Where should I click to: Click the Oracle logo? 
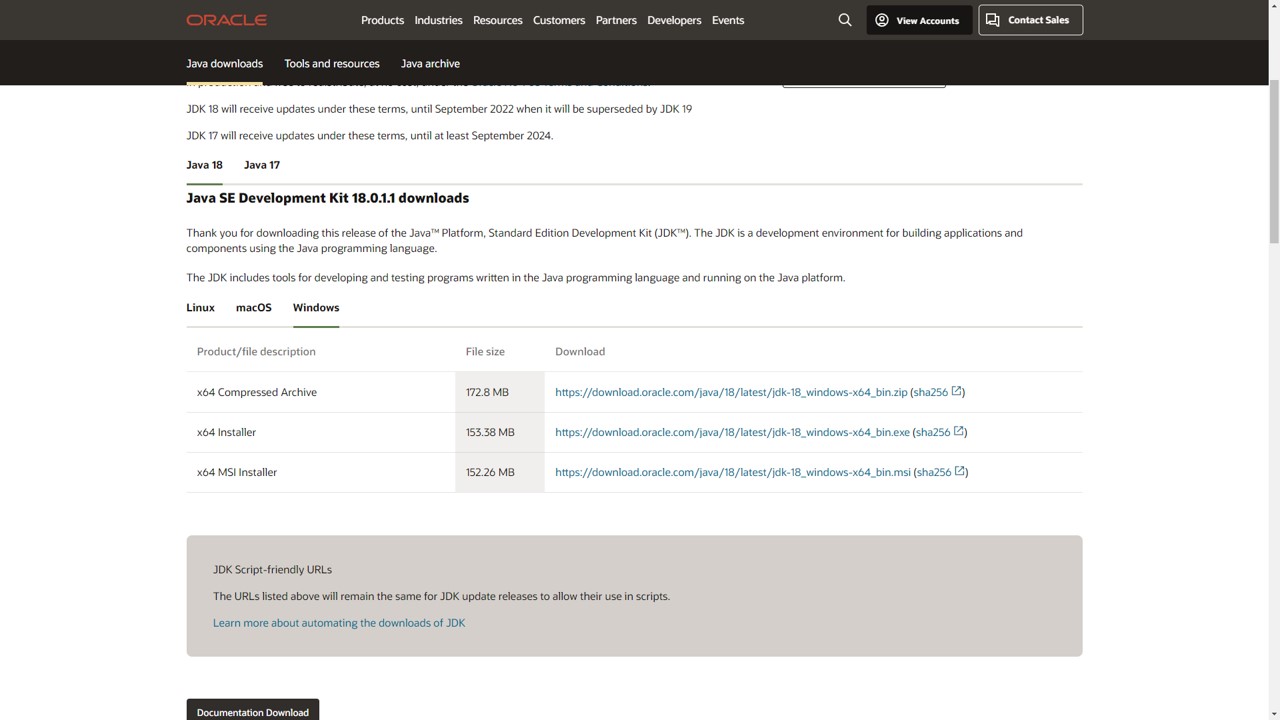pyautogui.click(x=226, y=20)
